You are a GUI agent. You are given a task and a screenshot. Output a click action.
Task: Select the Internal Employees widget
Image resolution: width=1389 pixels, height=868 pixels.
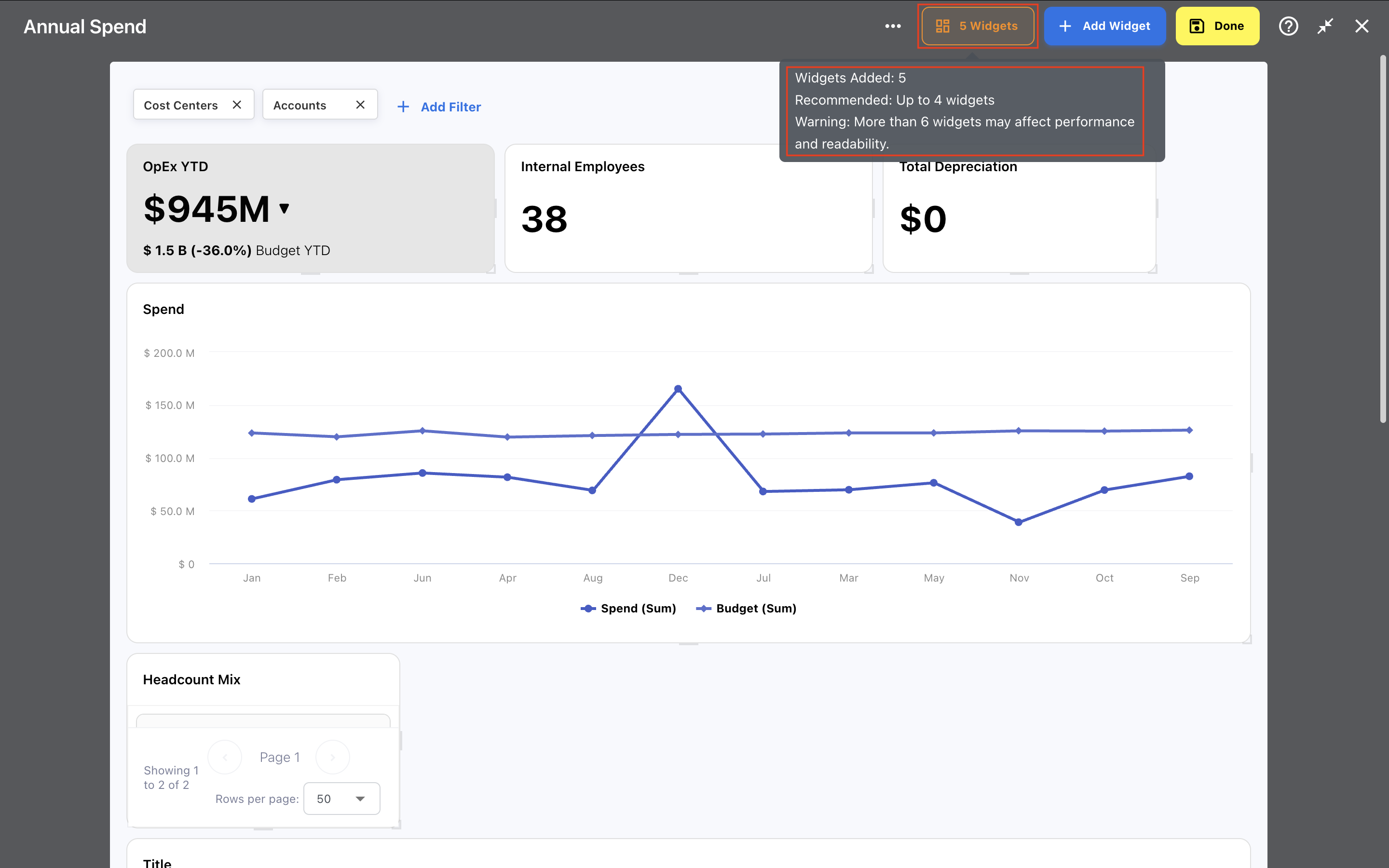tap(688, 208)
